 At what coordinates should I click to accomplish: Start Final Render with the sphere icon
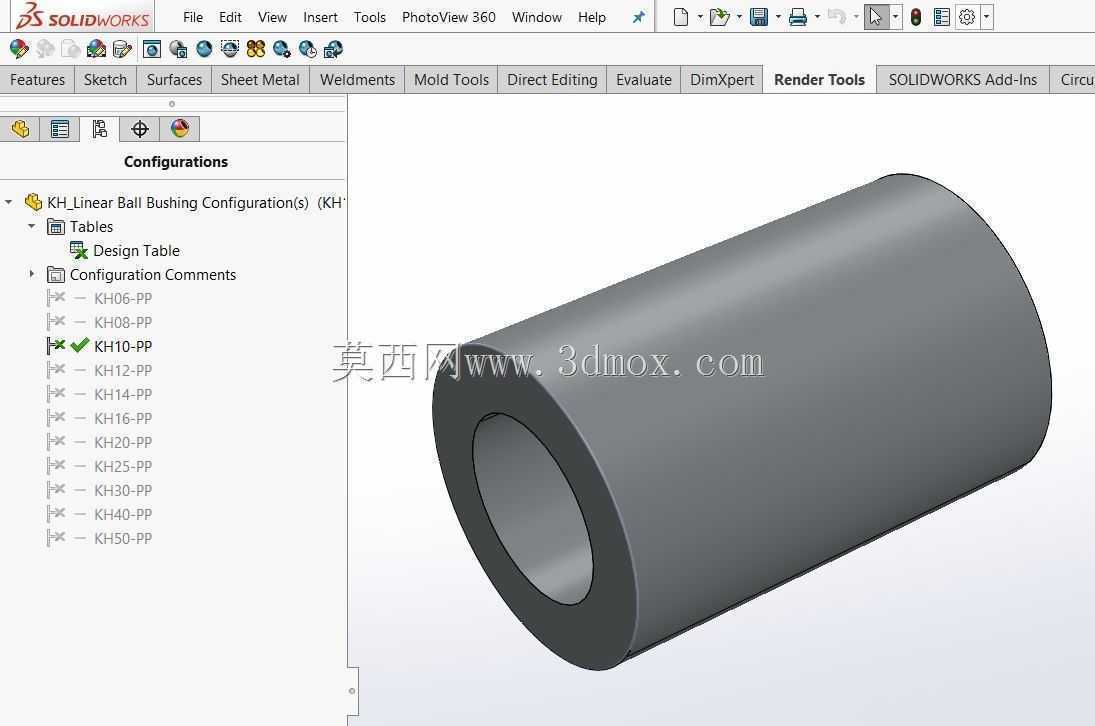204,49
